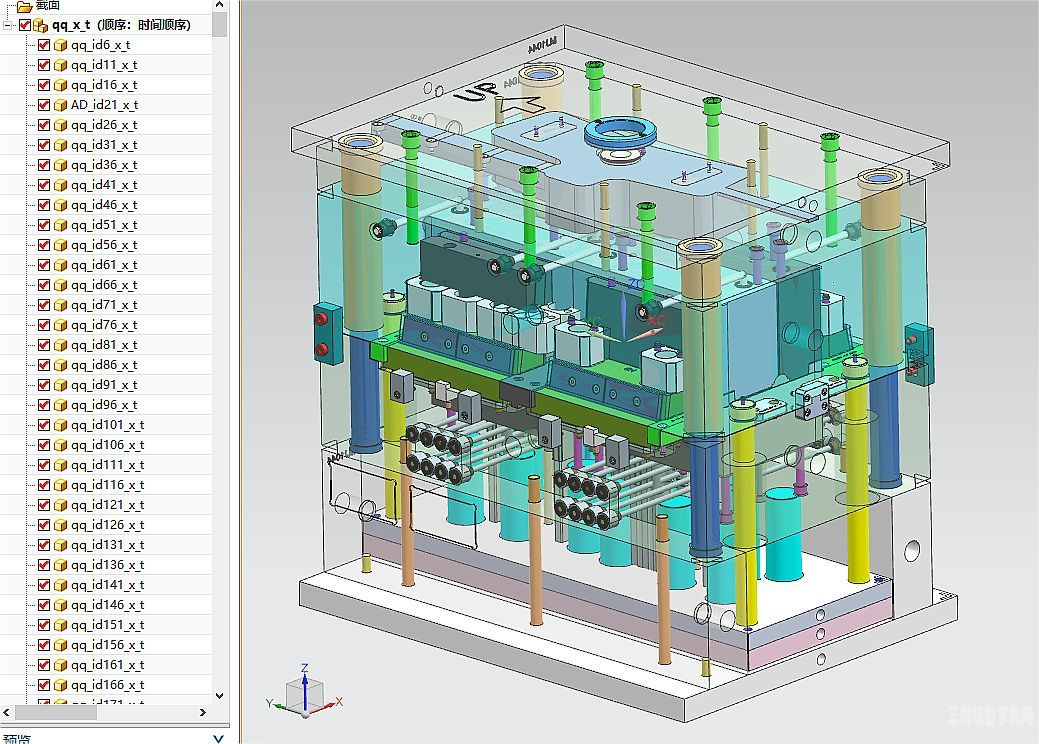Click the part icon of qq_id71_x_t
1039x744 pixels.
(60, 305)
